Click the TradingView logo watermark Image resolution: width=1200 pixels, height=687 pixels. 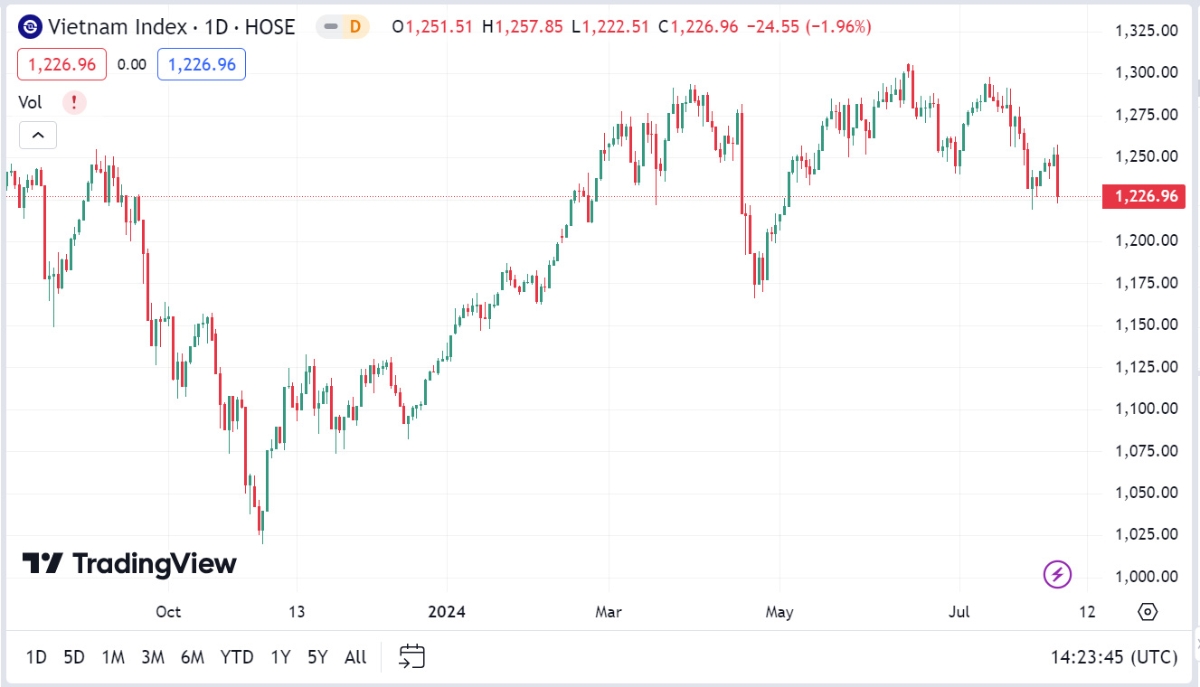(x=129, y=564)
